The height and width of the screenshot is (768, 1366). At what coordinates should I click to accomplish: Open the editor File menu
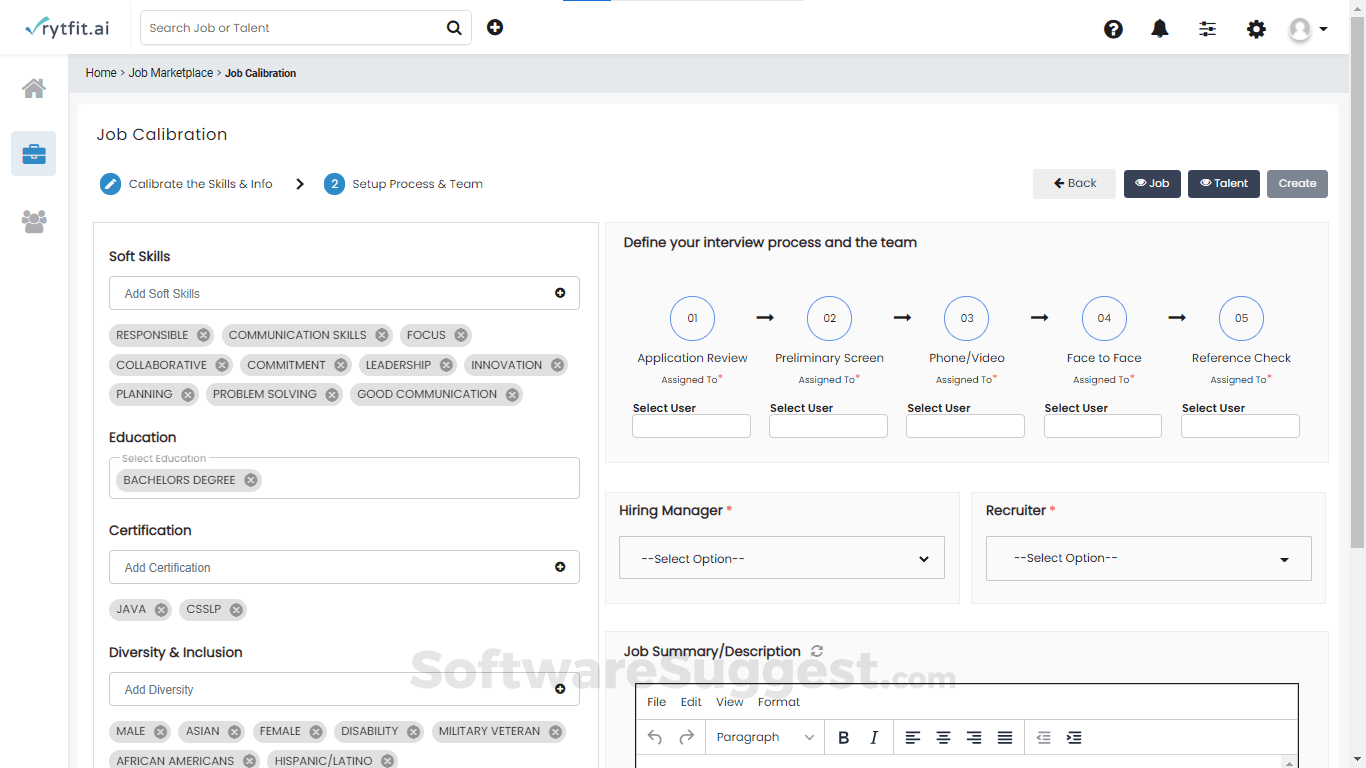coord(656,702)
